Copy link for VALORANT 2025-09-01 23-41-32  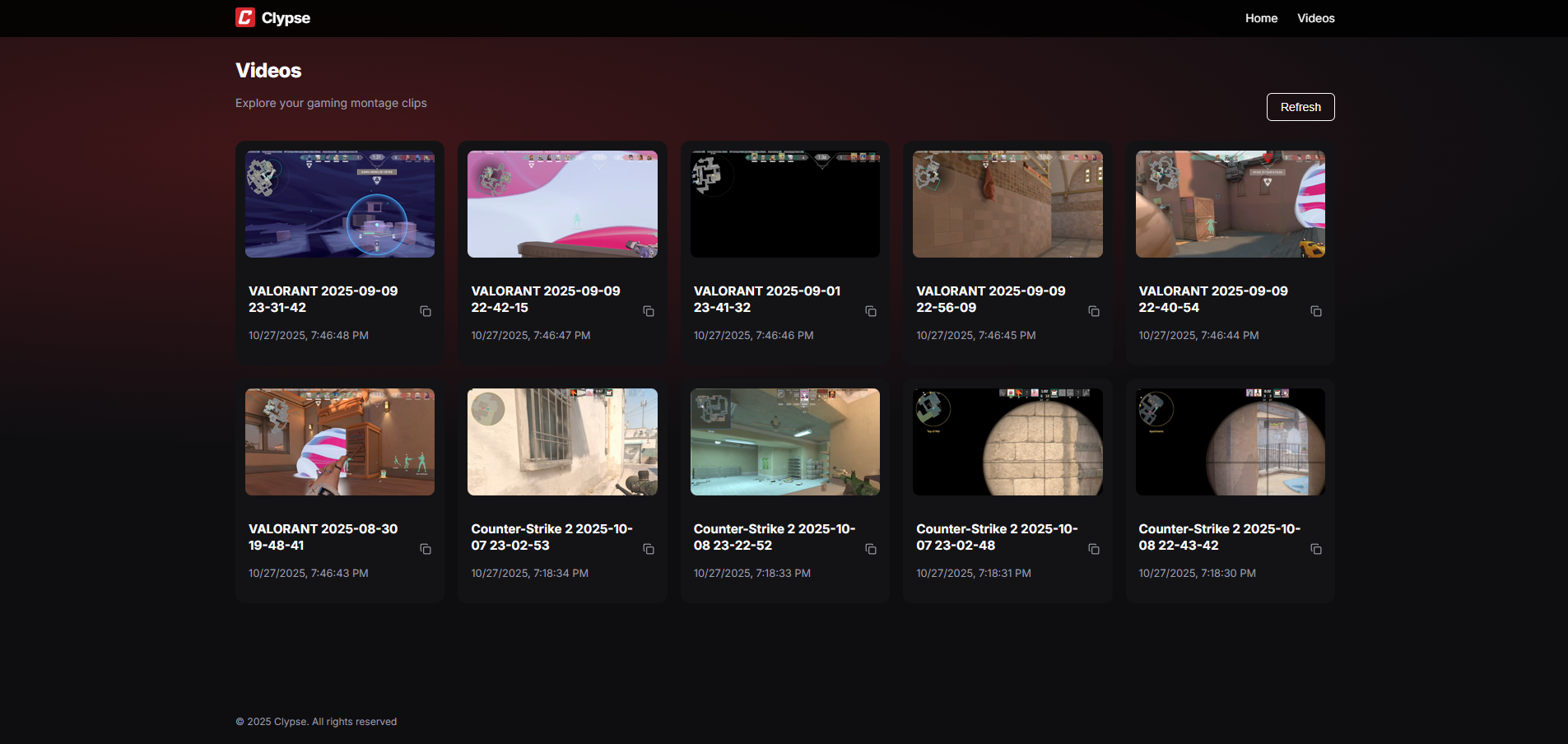coord(871,311)
